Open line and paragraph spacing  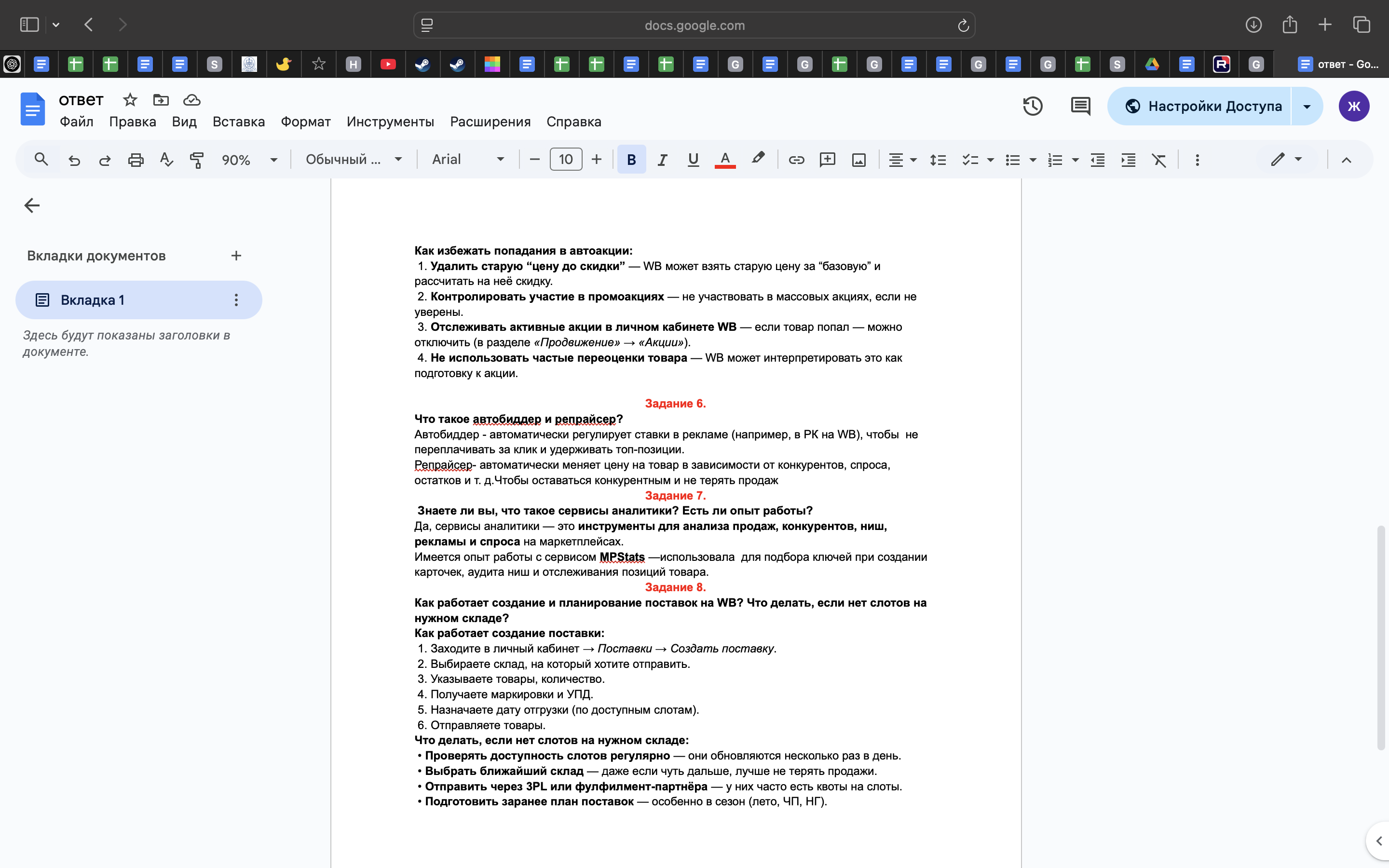(x=938, y=160)
